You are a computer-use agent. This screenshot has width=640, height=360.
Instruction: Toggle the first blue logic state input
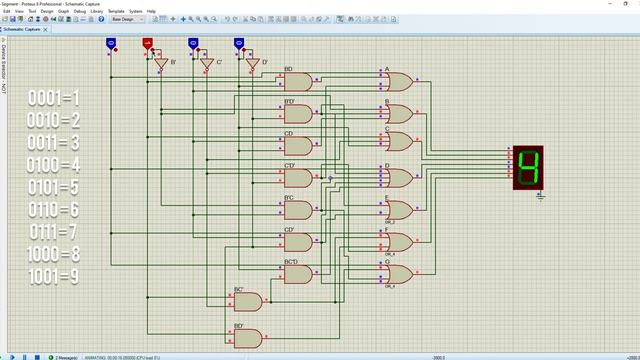click(x=111, y=43)
